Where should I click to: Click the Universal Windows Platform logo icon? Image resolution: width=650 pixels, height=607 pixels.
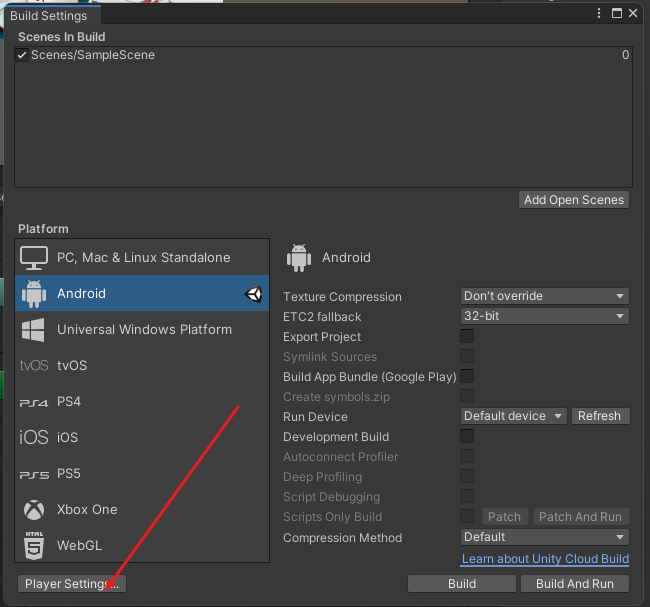click(x=33, y=330)
